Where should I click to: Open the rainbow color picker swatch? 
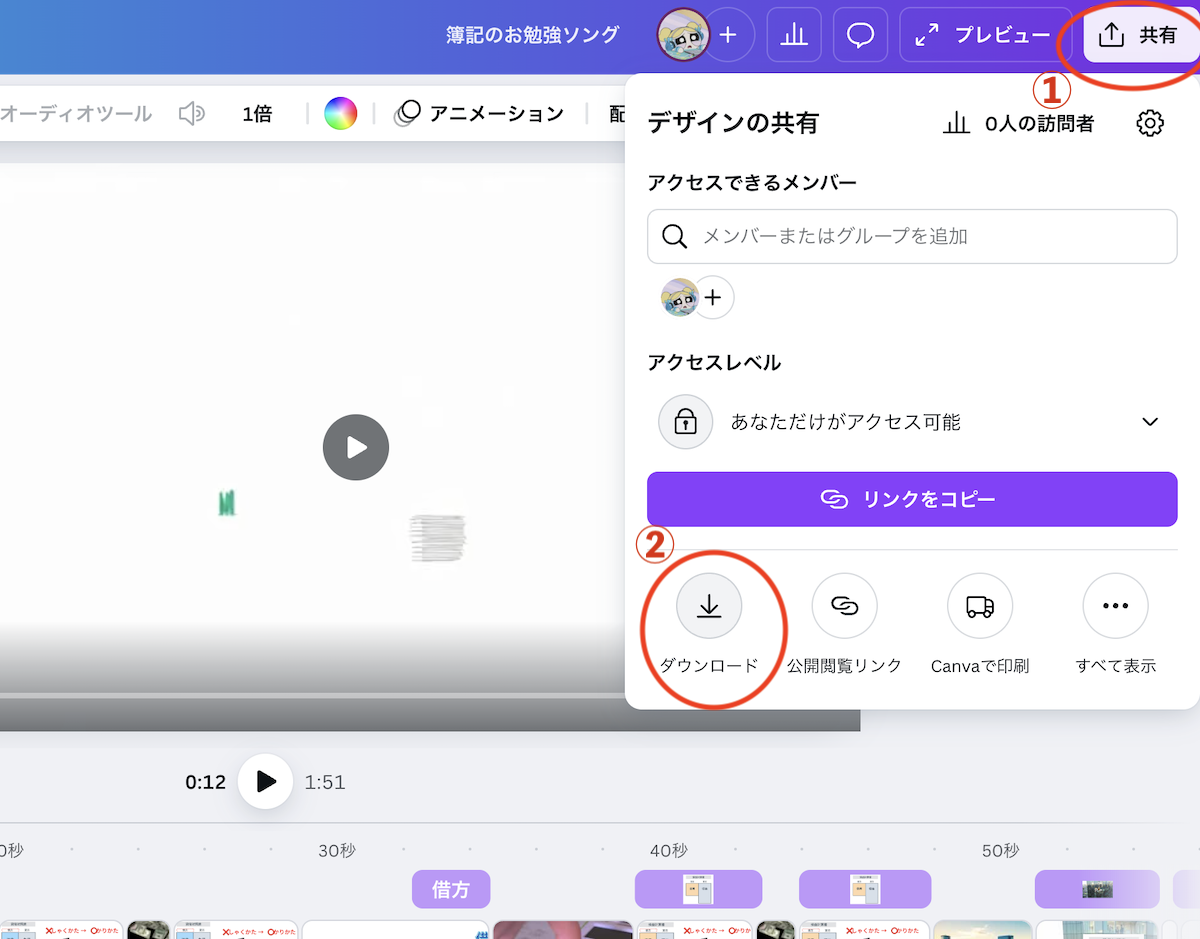click(x=340, y=114)
